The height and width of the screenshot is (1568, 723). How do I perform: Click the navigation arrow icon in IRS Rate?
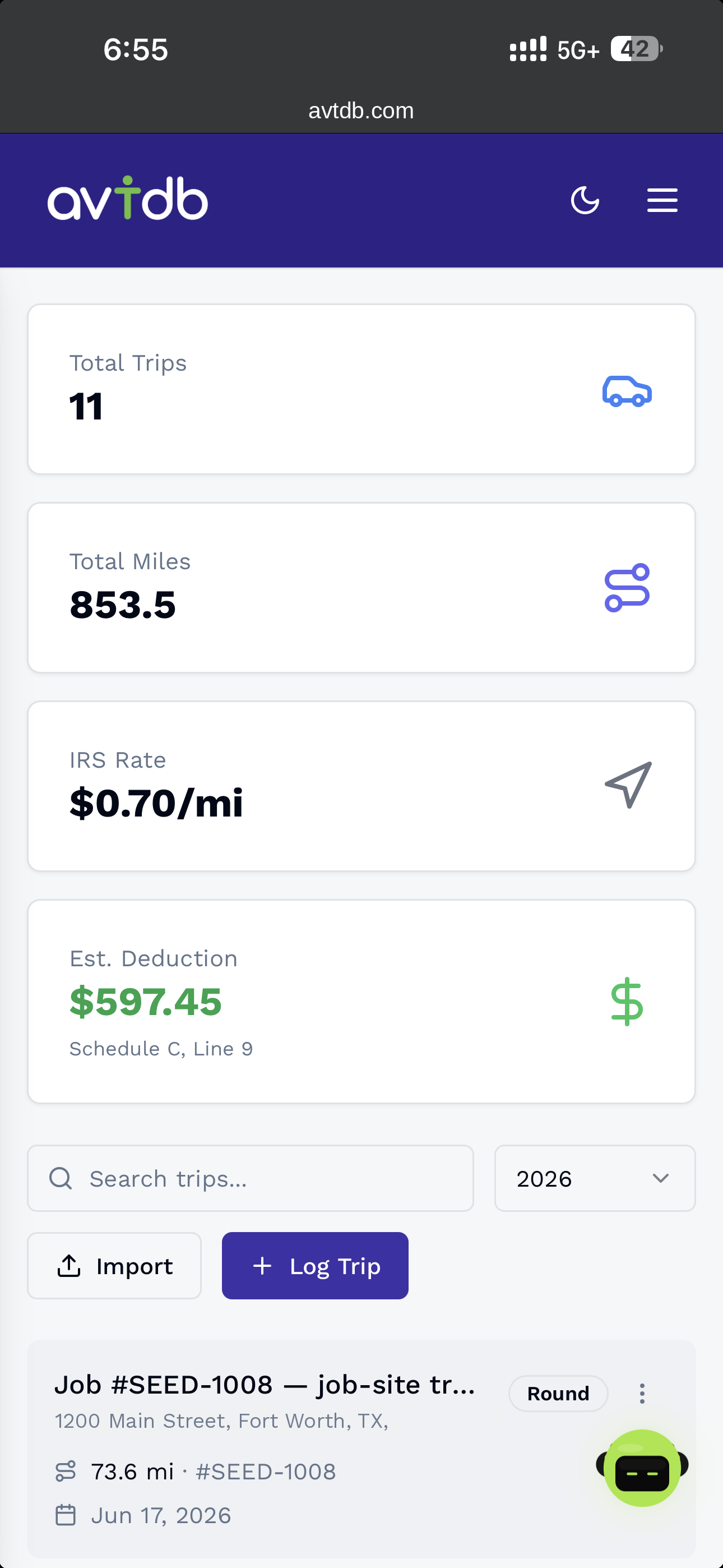[628, 785]
